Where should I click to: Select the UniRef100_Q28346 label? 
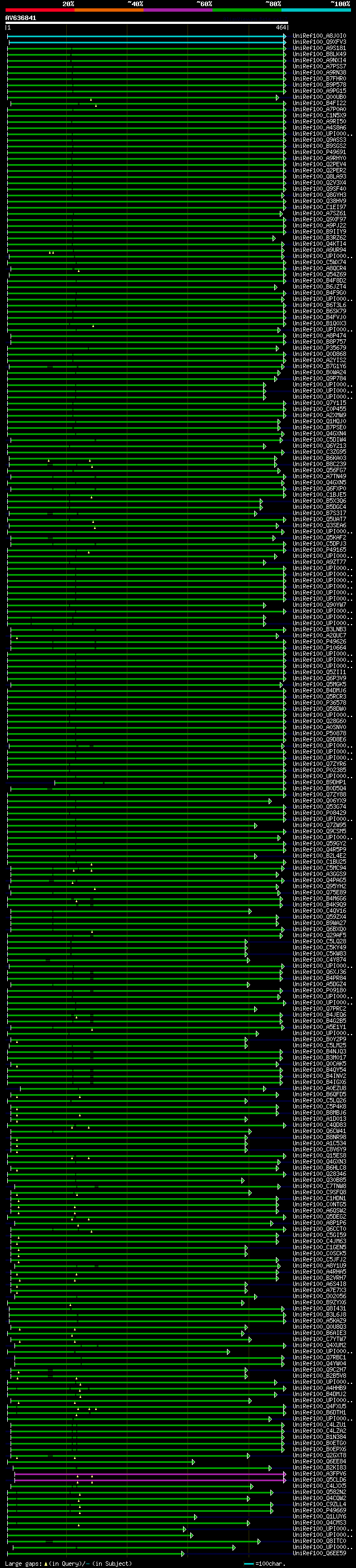point(319,1174)
